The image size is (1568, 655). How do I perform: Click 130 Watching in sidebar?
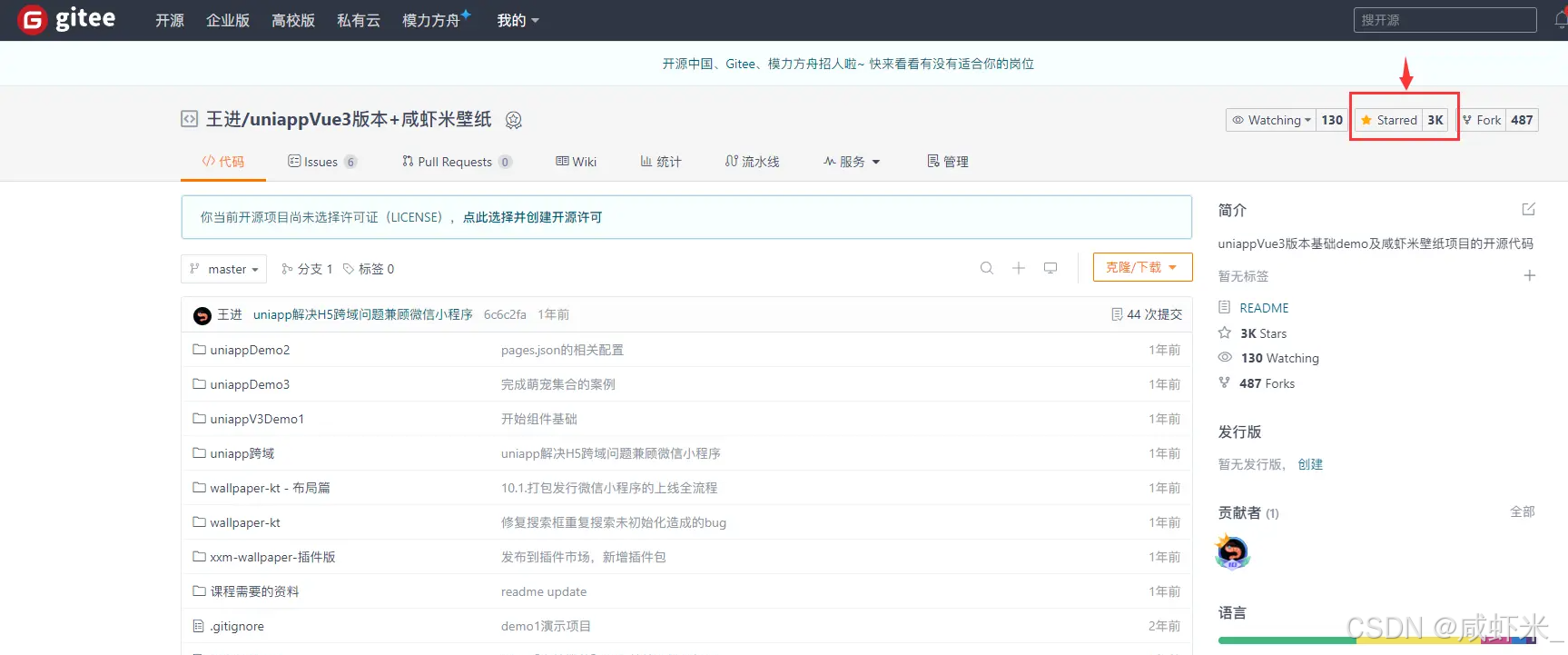[1280, 358]
